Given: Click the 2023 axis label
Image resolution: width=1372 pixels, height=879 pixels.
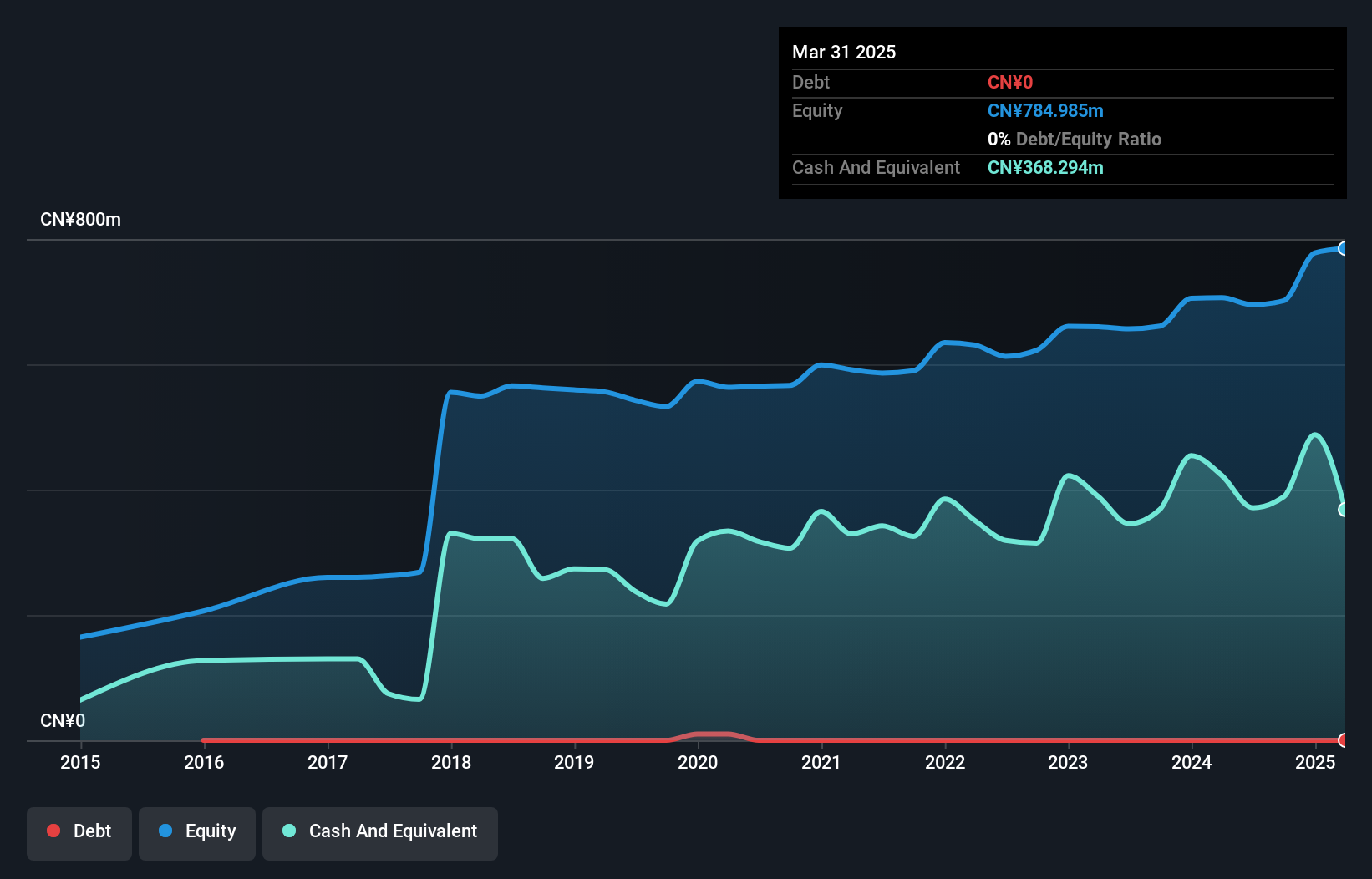Looking at the screenshot, I should (x=1068, y=762).
